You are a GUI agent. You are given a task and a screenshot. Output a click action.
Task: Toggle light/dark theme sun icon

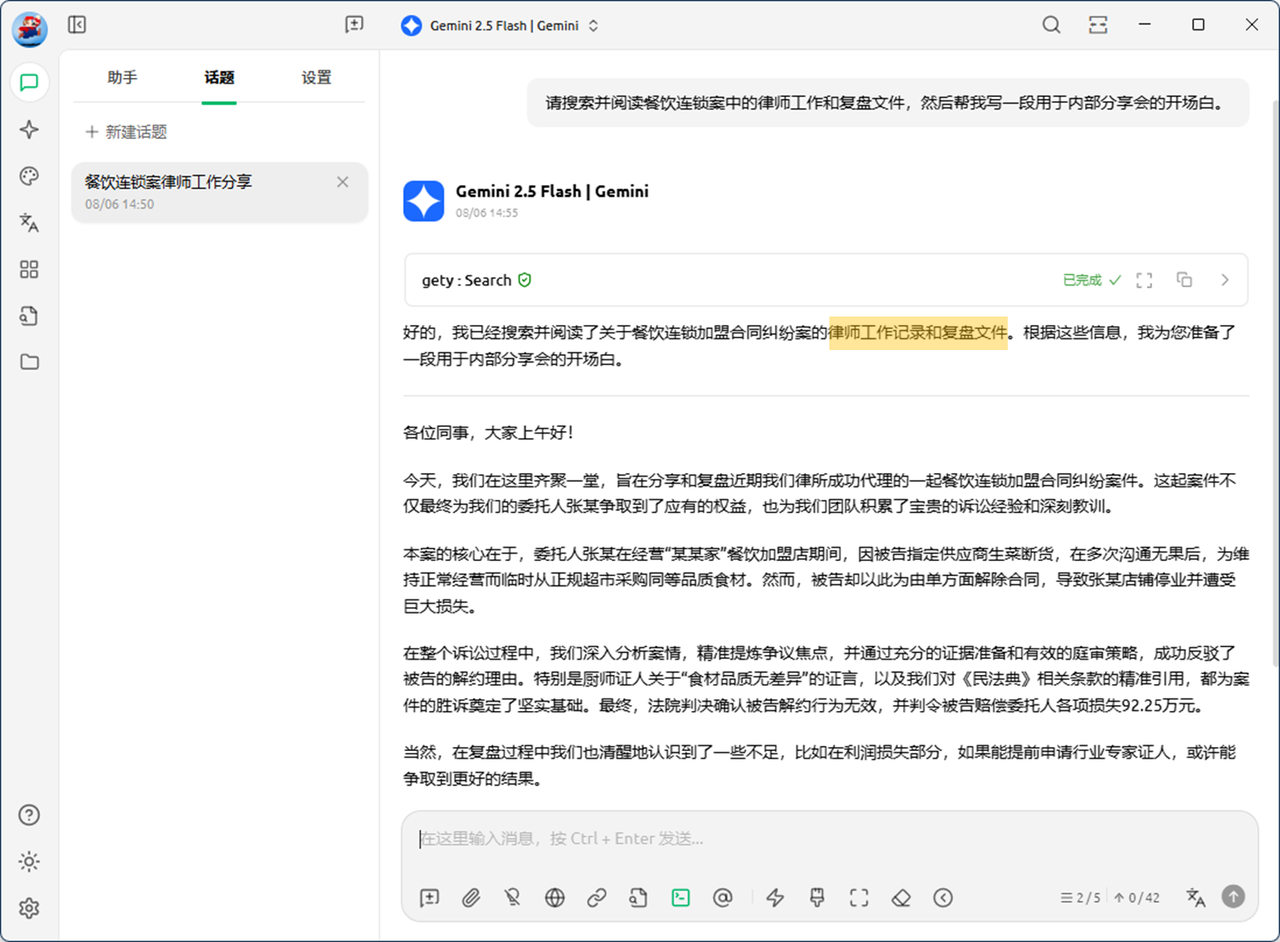(29, 861)
